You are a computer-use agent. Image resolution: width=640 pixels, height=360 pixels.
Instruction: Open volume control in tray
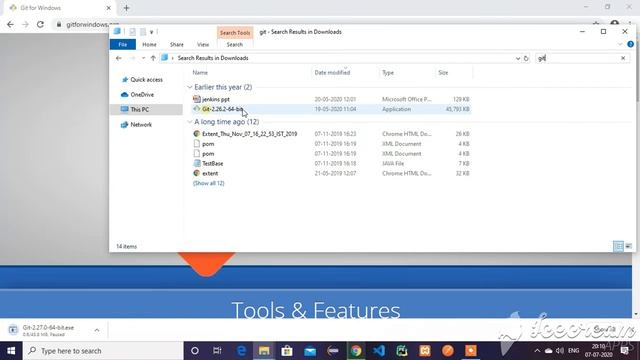560,351
